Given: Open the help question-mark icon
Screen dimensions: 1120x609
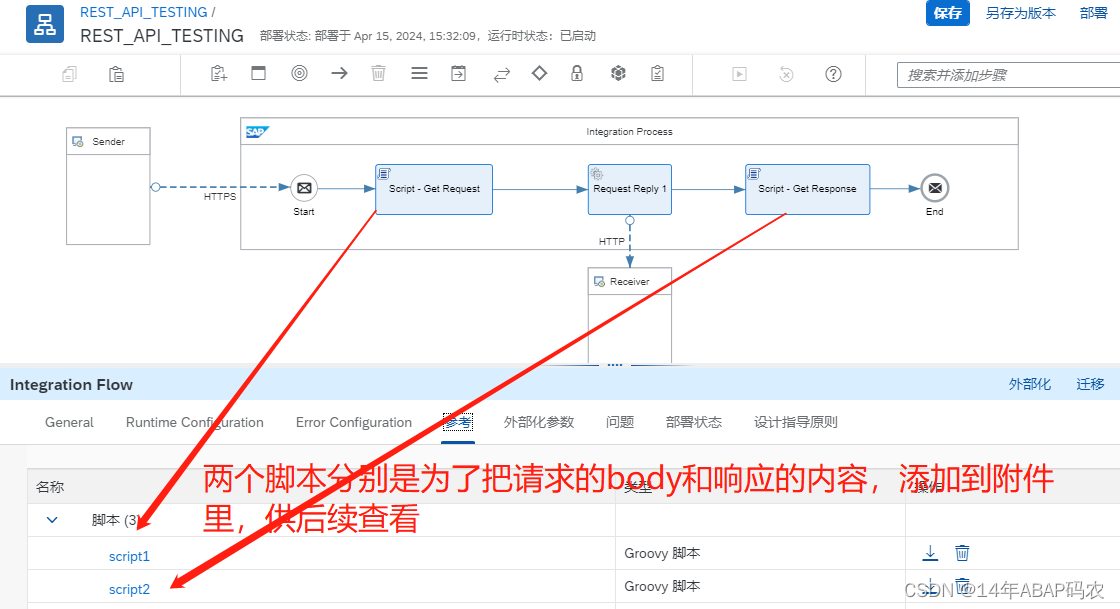Looking at the screenshot, I should tap(833, 73).
